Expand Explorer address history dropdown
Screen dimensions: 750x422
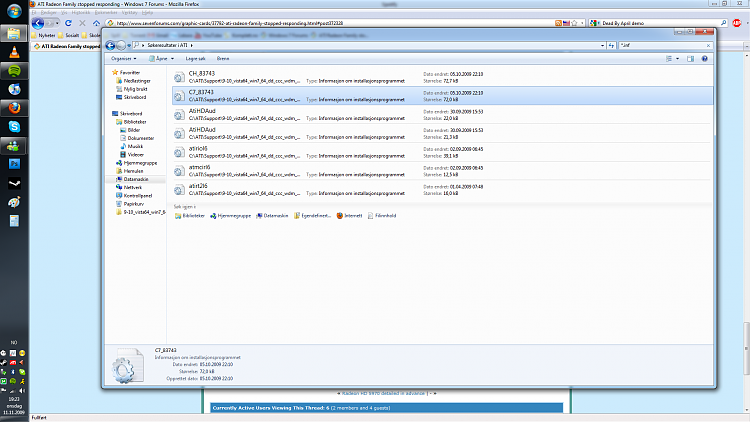(602, 45)
